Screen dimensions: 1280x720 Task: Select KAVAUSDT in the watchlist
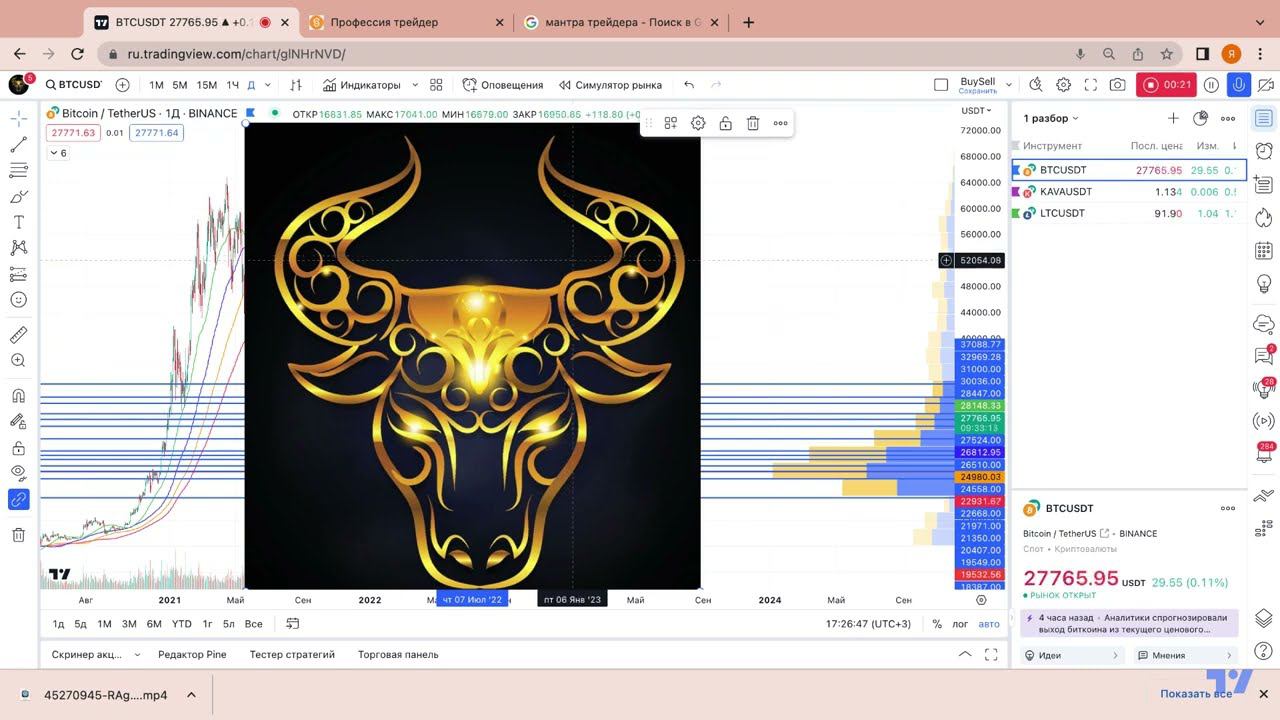point(1129,191)
